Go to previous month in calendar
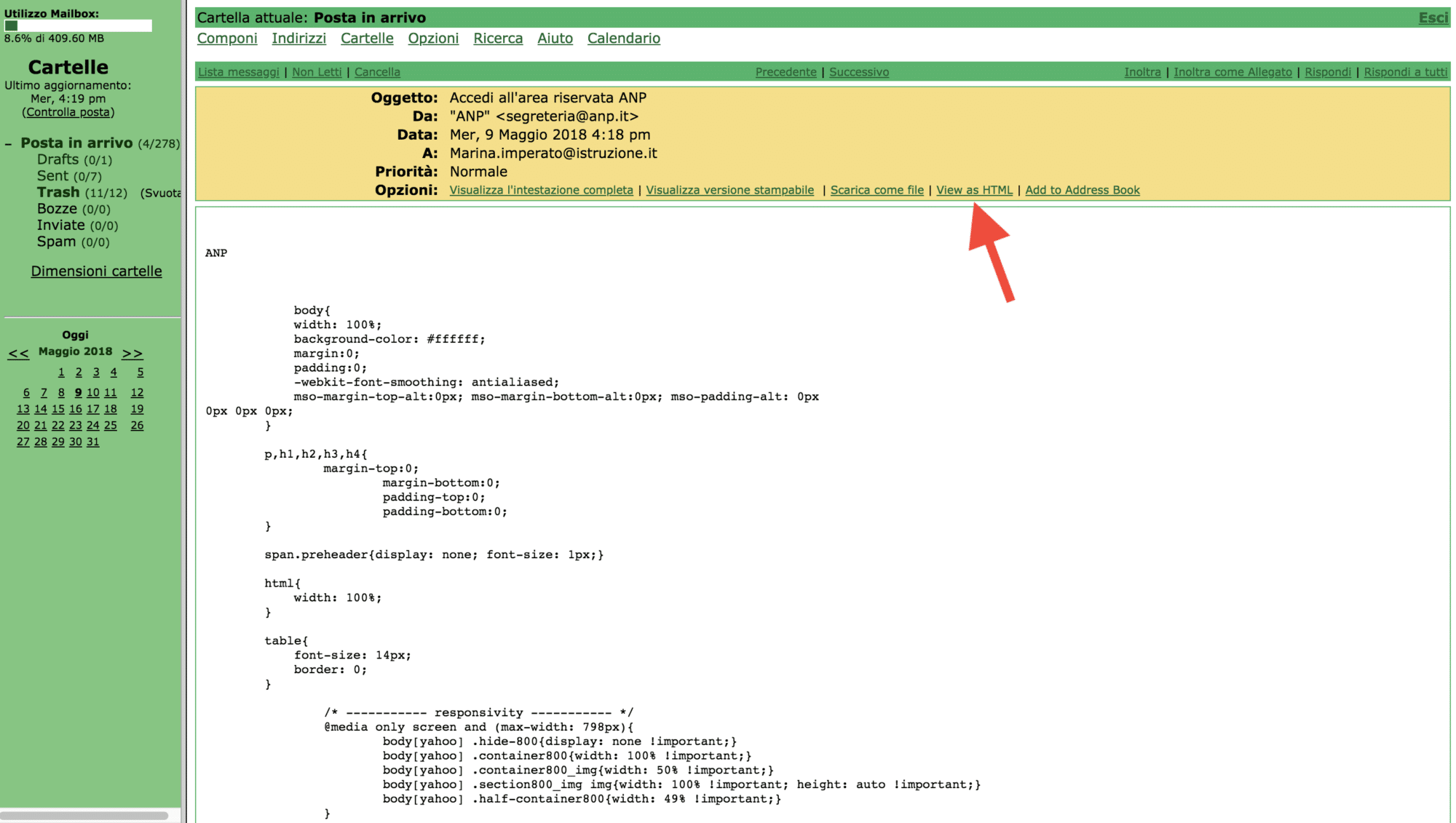1456x823 pixels. click(18, 353)
